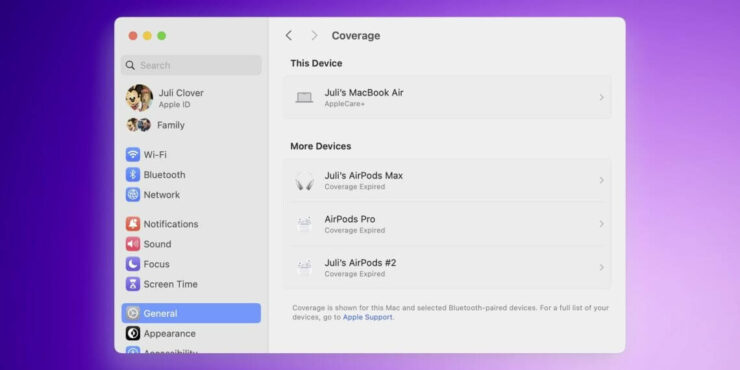Click the green zoom window button
The width and height of the screenshot is (740, 370).
[161, 35]
